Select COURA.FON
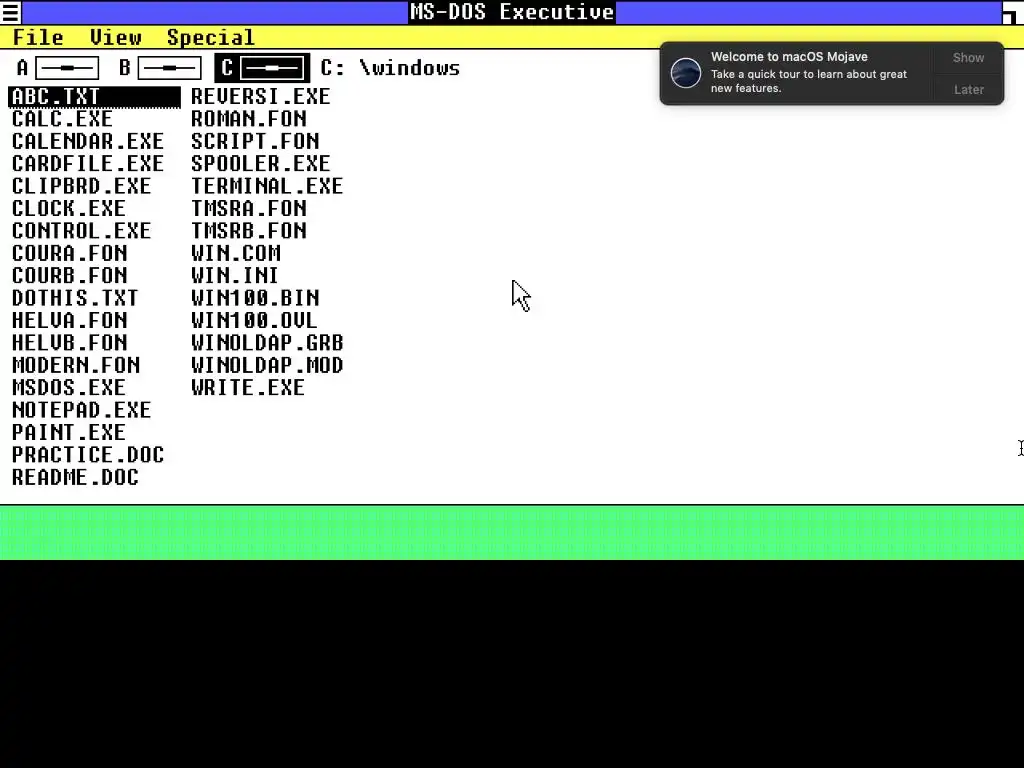1024x768 pixels. (x=69, y=253)
